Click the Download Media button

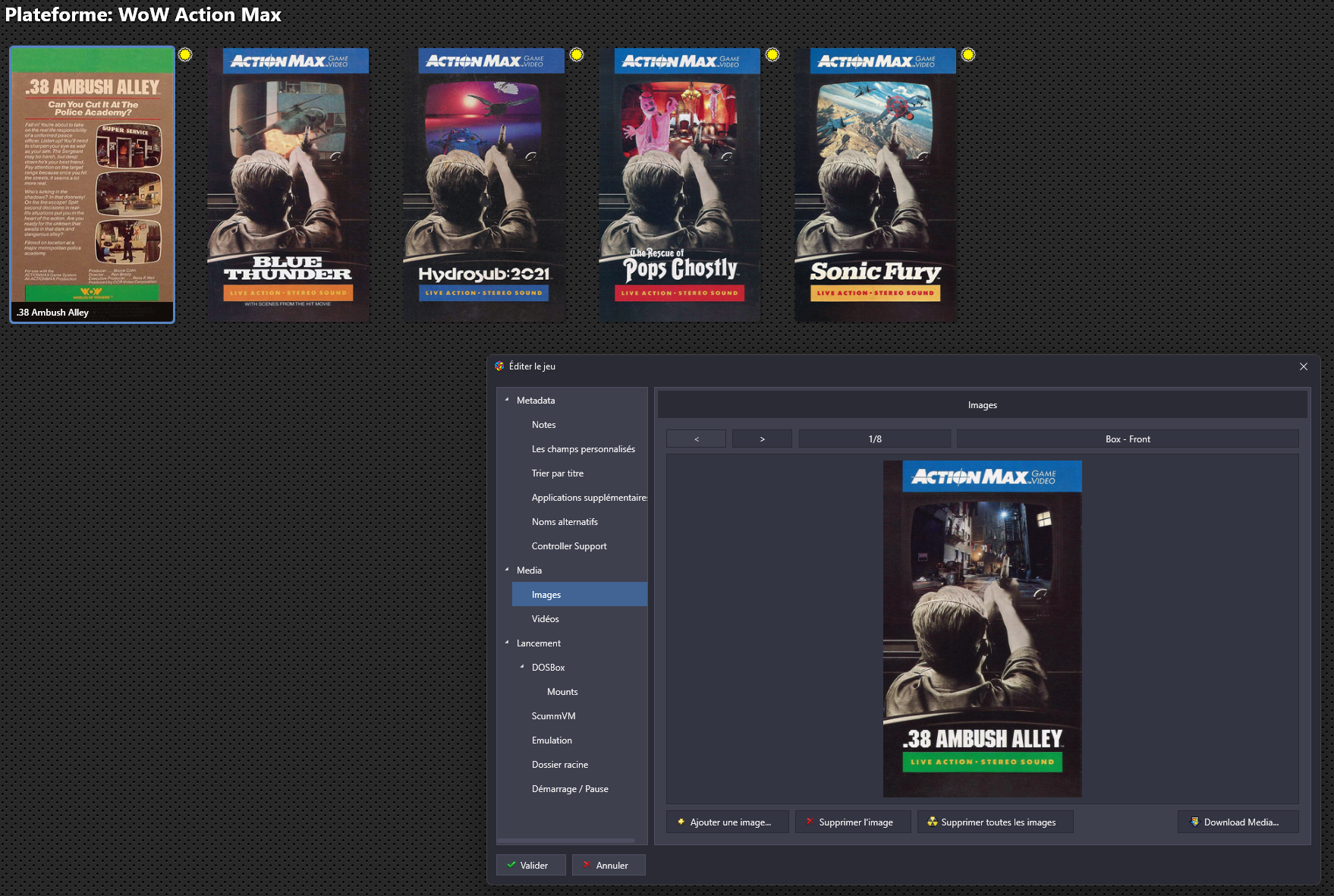tap(1238, 822)
